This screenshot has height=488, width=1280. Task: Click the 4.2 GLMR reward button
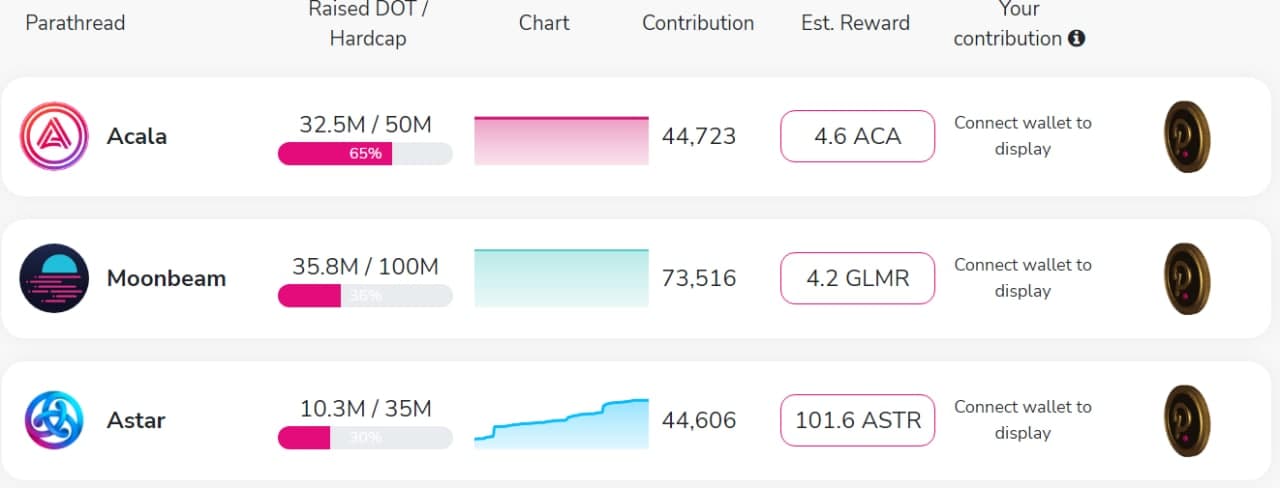click(857, 278)
